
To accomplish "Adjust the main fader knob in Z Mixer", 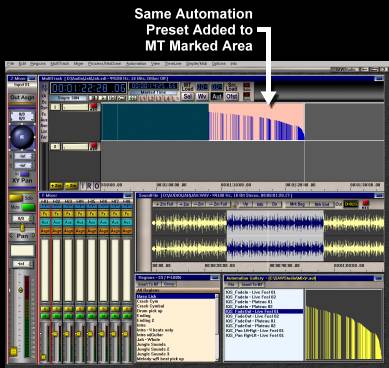I will 13,352.
